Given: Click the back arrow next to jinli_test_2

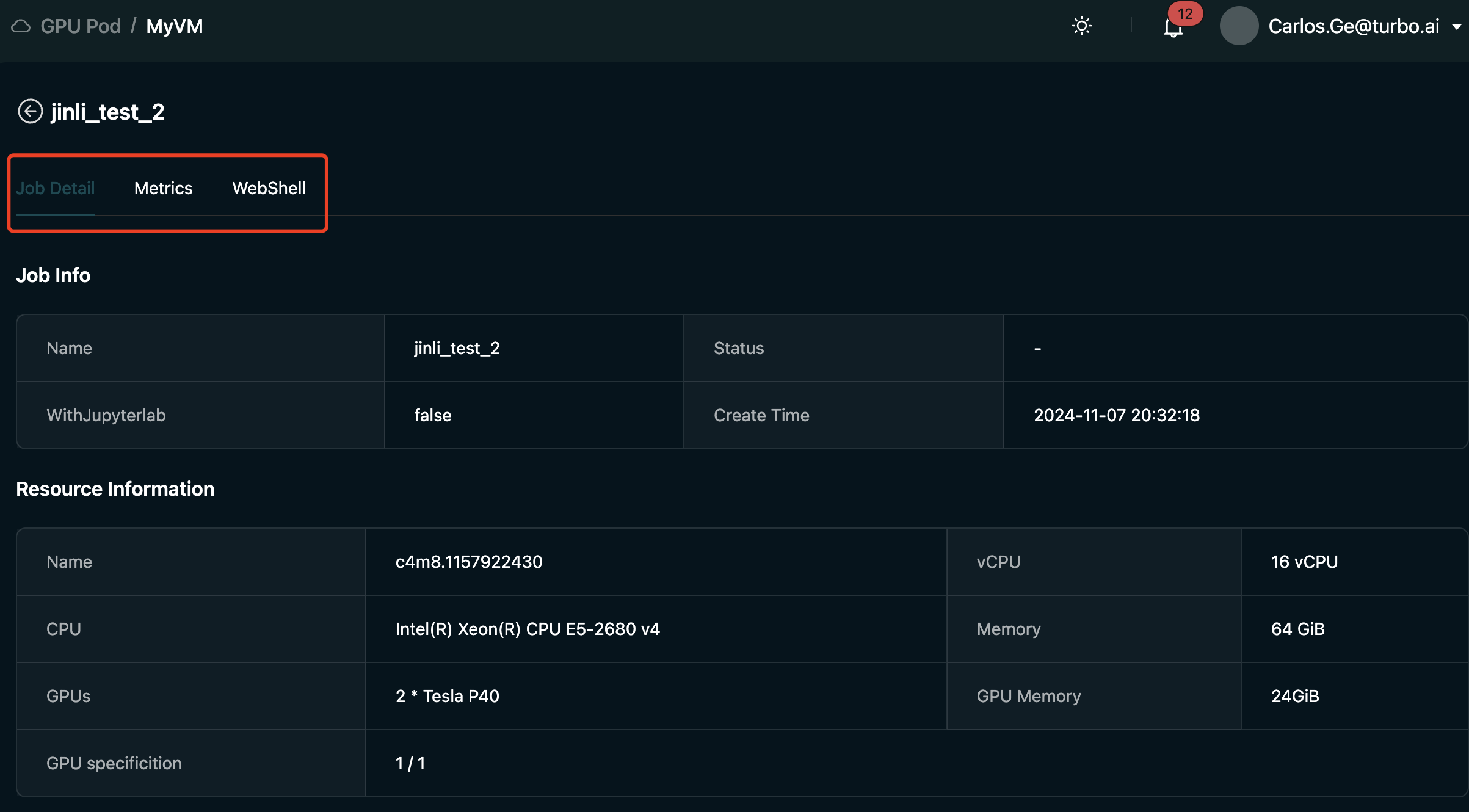Looking at the screenshot, I should (x=30, y=112).
